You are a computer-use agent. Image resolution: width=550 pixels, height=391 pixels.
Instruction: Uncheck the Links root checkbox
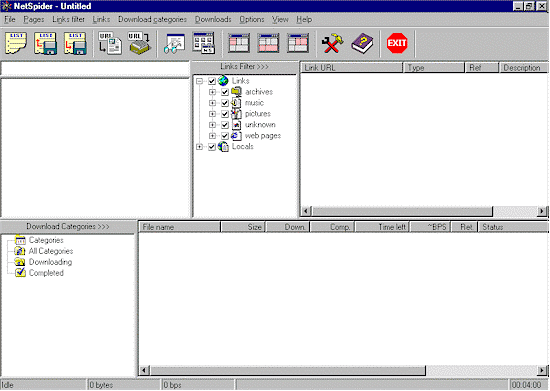pyautogui.click(x=212, y=81)
